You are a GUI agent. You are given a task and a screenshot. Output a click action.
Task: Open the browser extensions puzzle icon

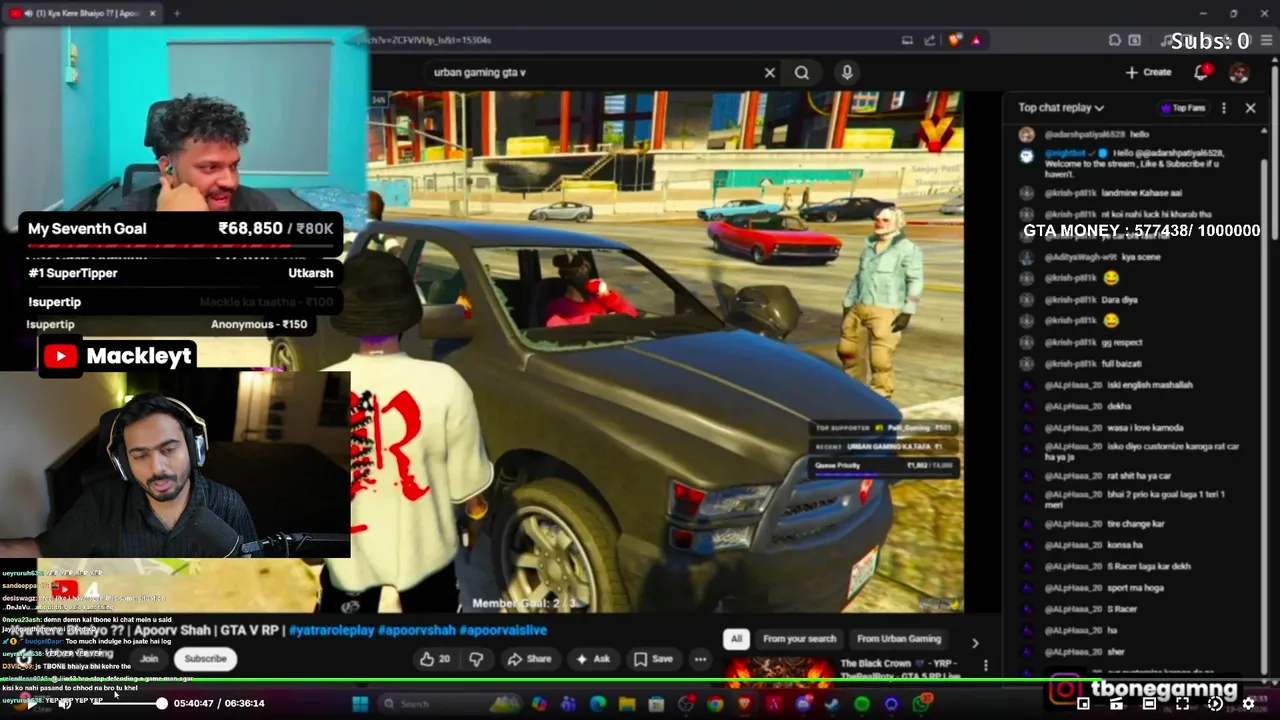[x=1114, y=40]
